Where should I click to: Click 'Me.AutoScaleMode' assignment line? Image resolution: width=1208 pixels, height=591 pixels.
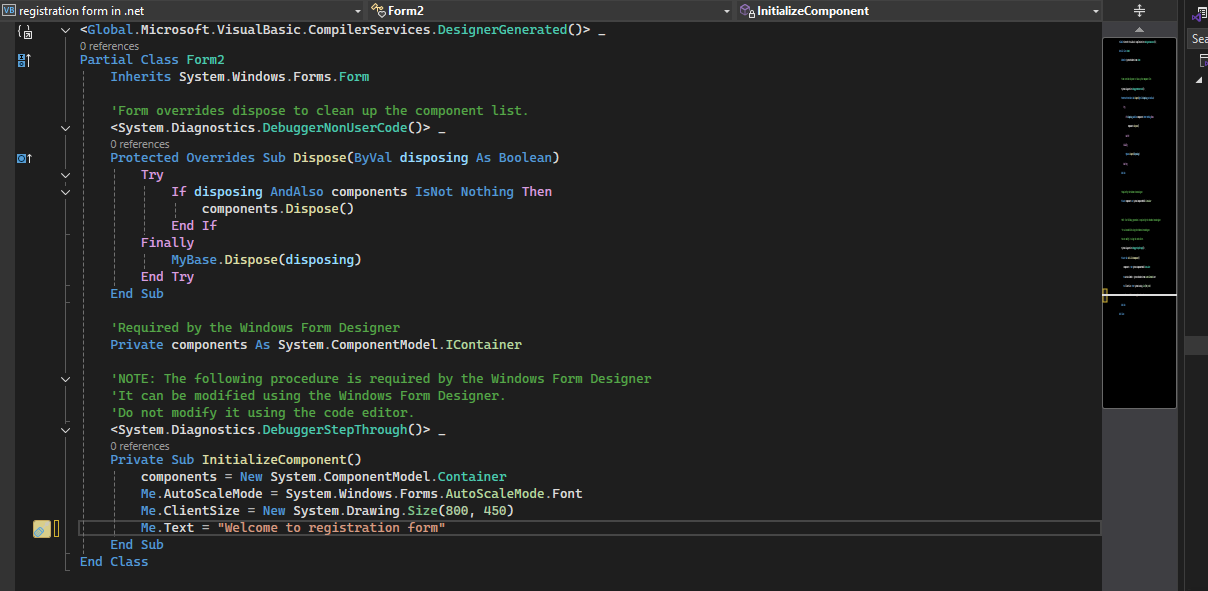tap(362, 494)
